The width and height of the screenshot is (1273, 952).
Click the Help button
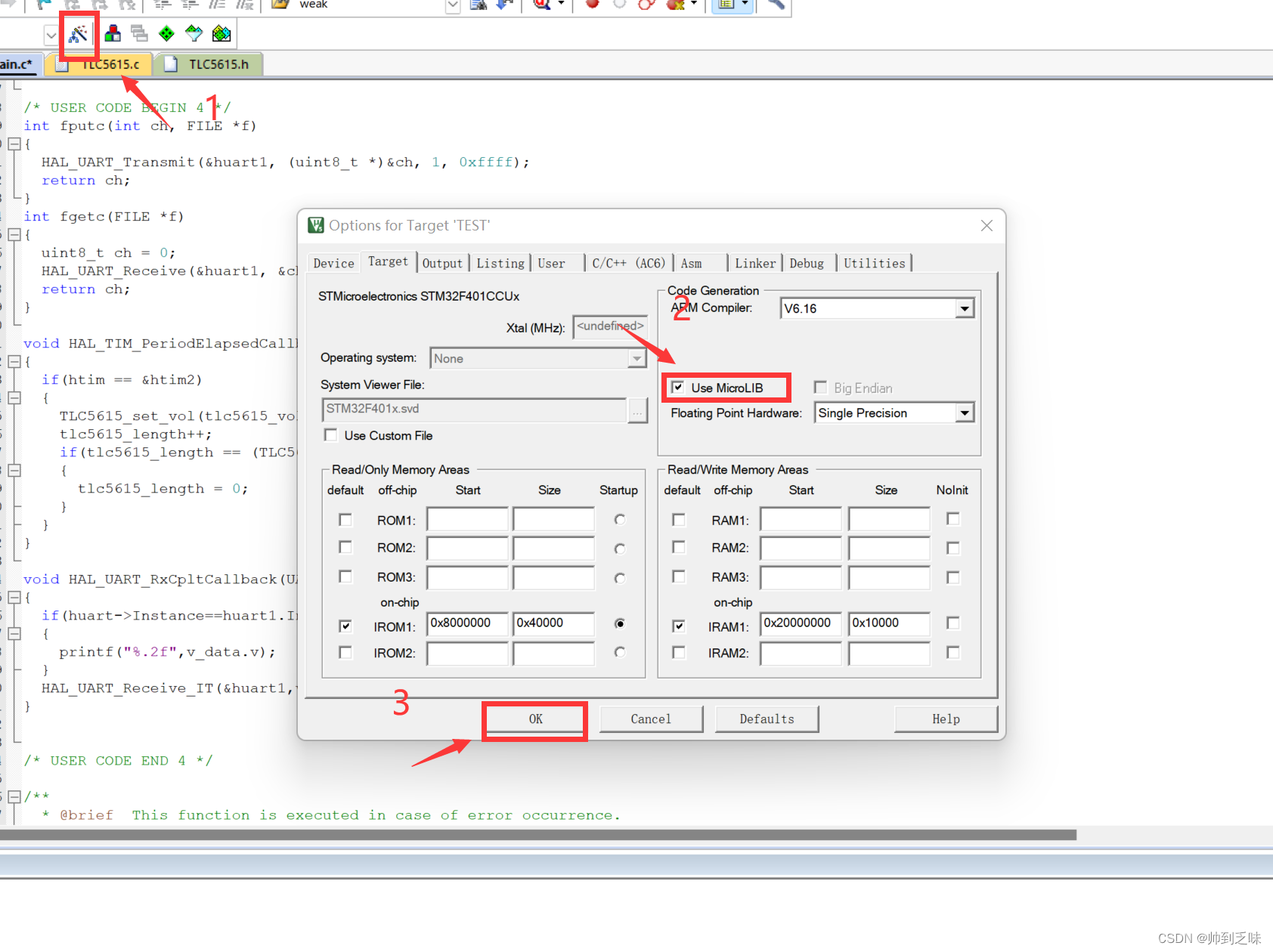tap(946, 719)
